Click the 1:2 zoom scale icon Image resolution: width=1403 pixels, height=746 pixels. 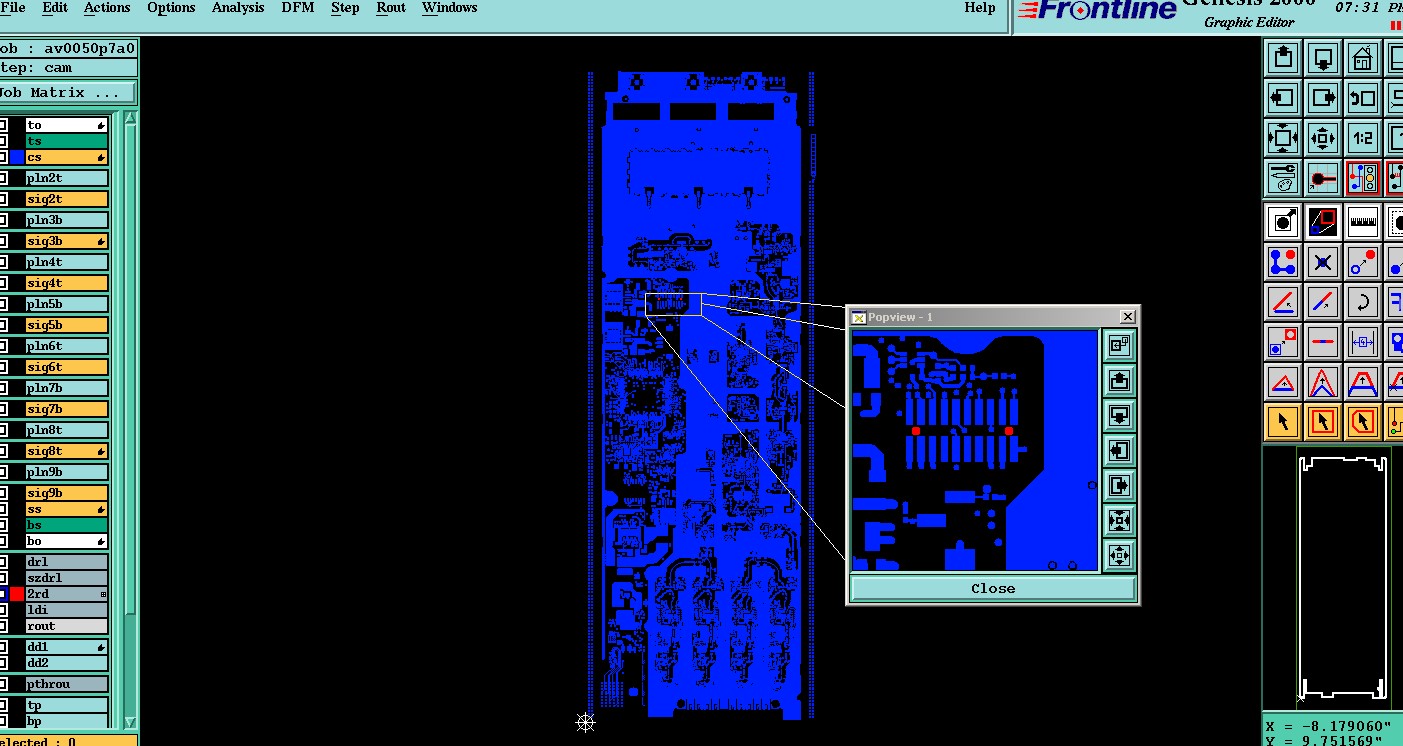(x=1362, y=138)
